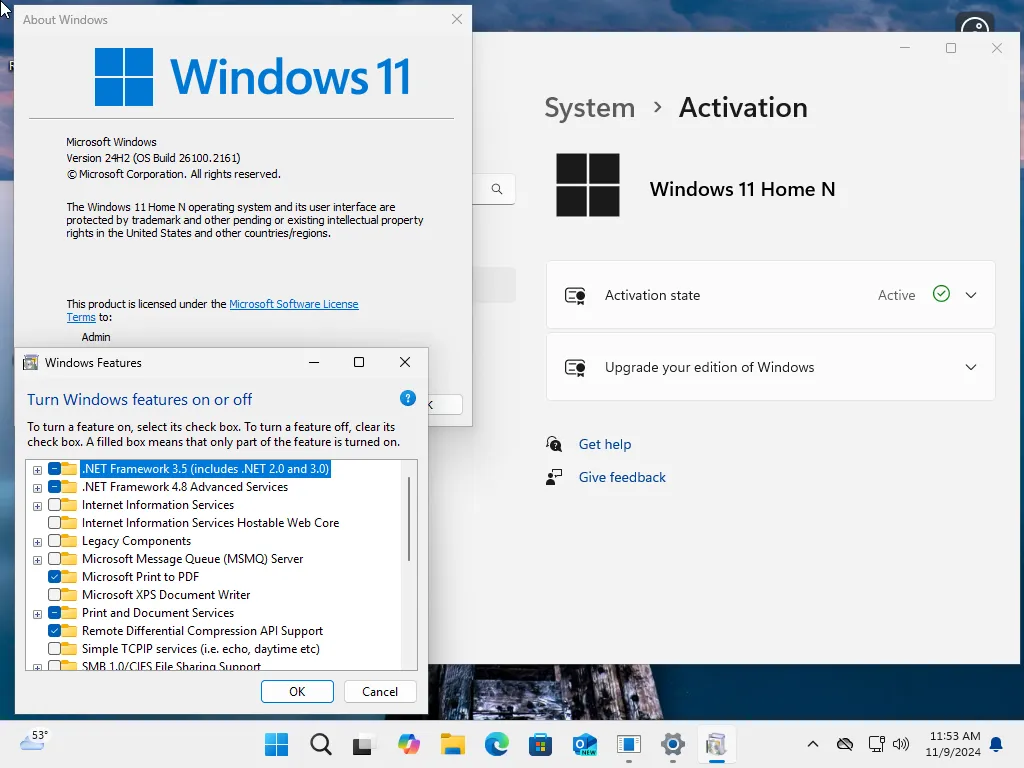1024x768 pixels.
Task: Open File Explorer from the taskbar
Action: tap(453, 744)
